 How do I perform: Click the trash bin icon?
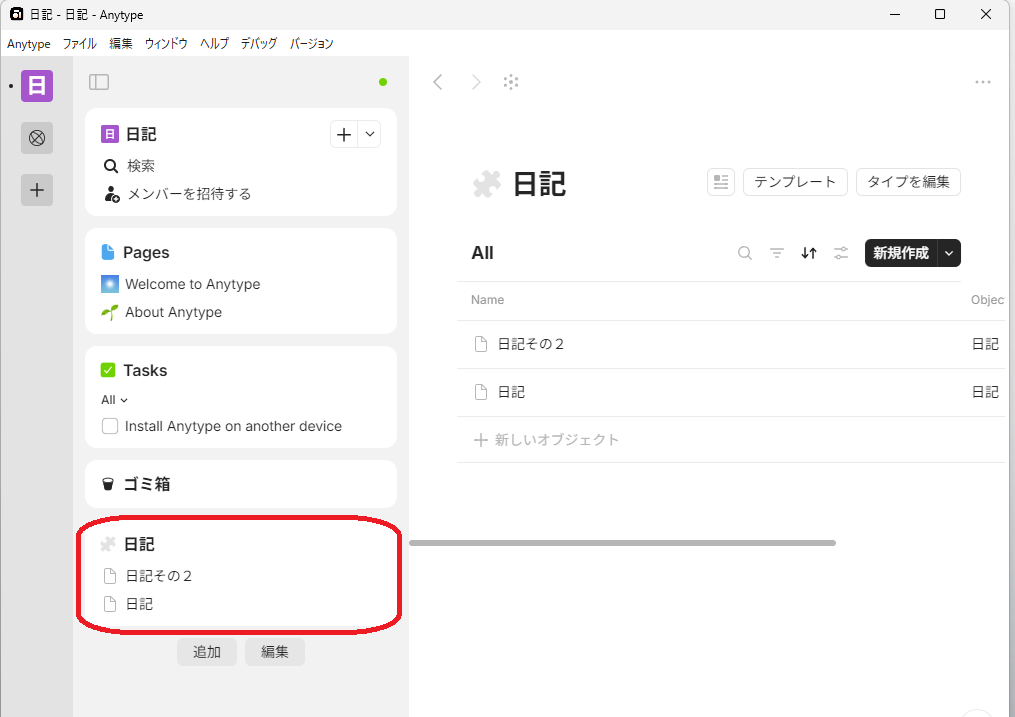pos(108,484)
